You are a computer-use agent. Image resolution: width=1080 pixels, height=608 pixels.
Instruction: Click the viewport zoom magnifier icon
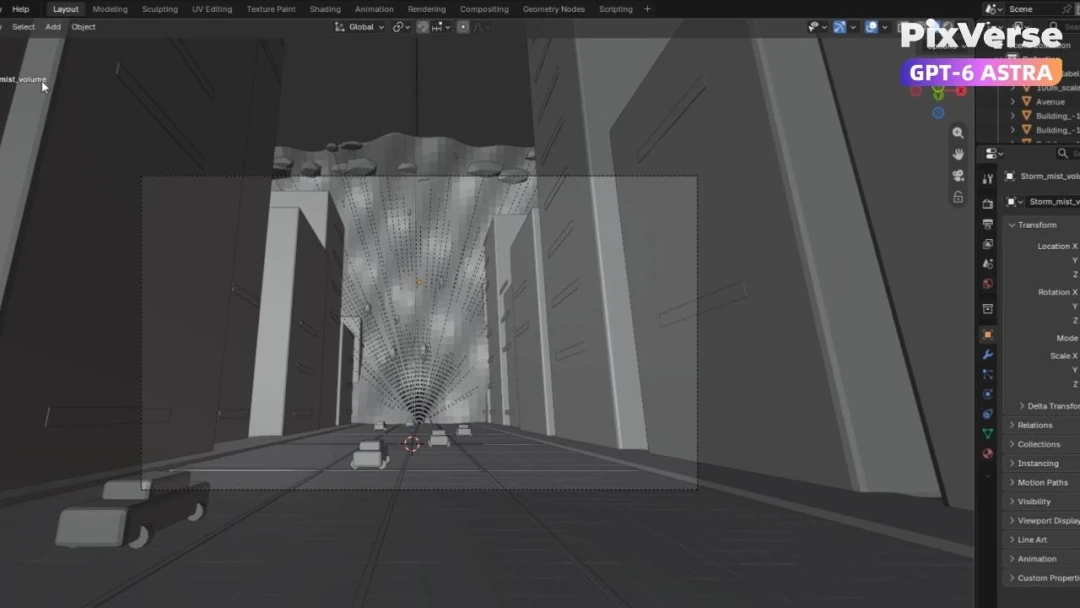958,133
